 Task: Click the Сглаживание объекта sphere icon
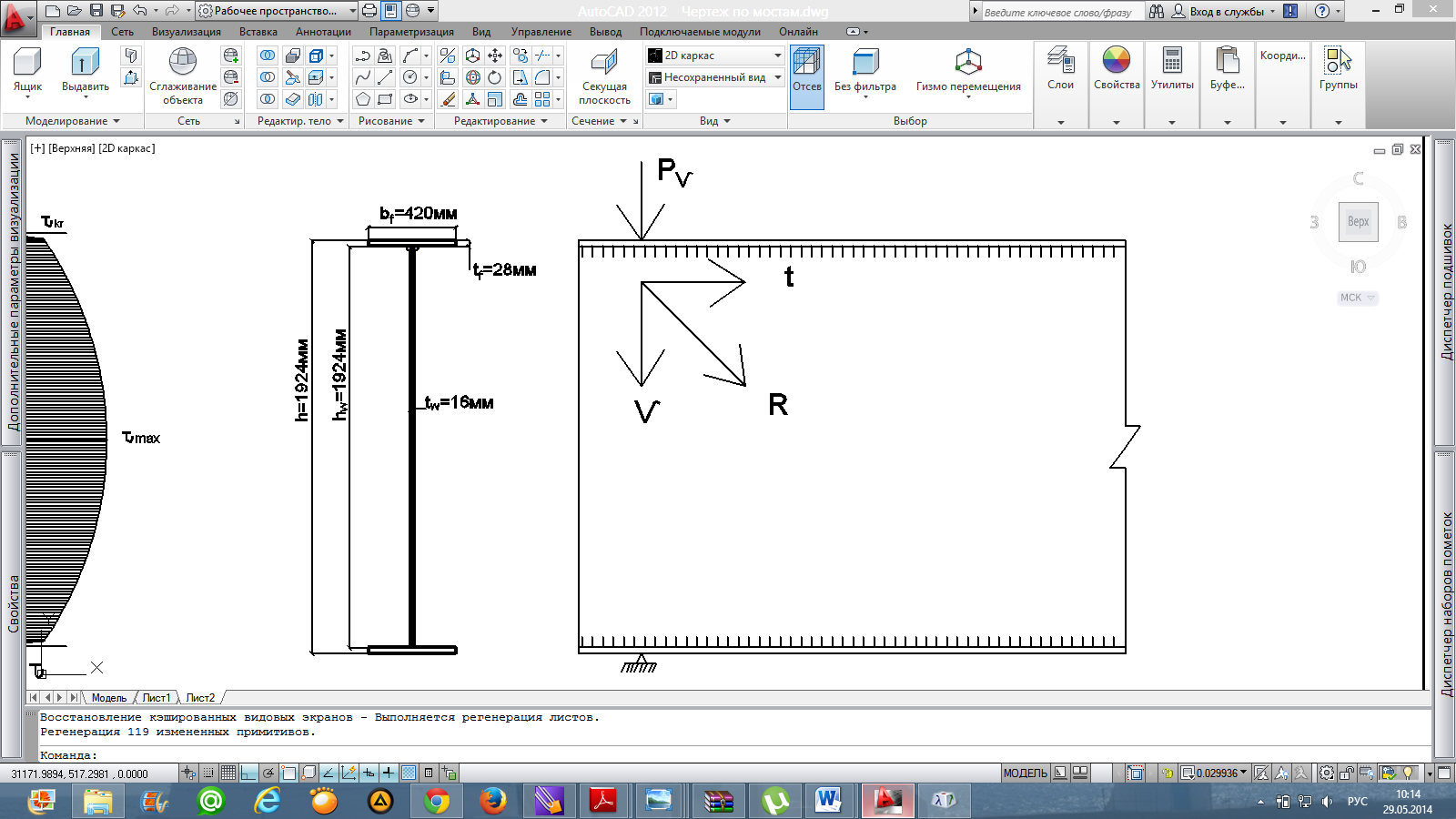(183, 62)
